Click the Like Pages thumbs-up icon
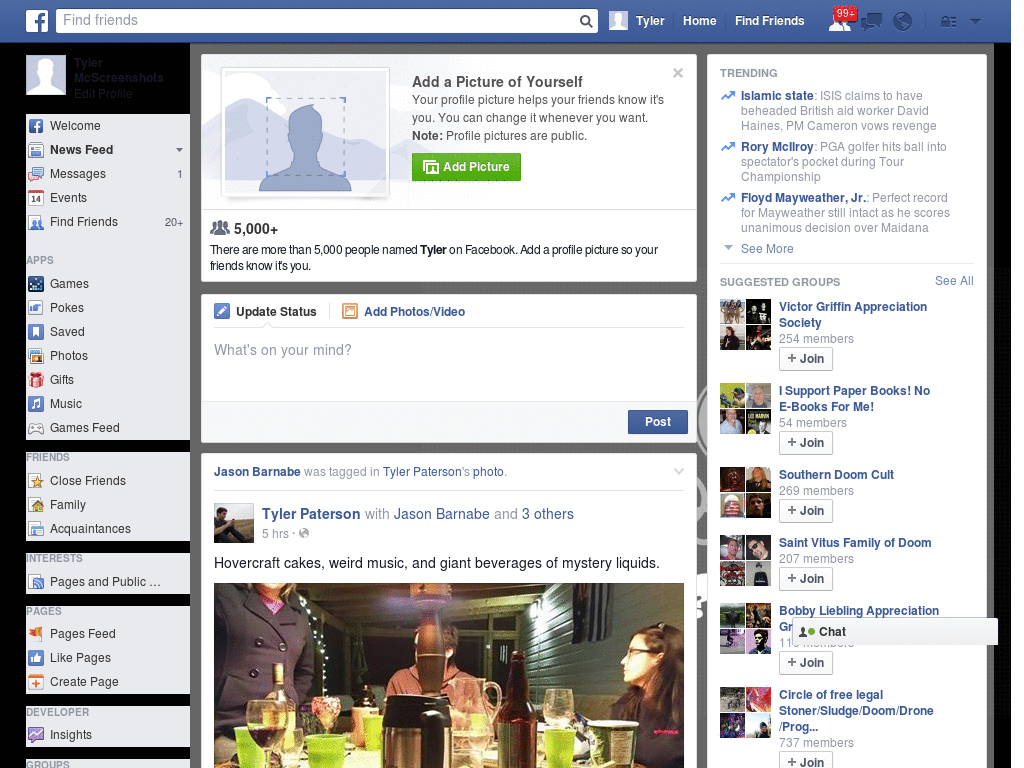Viewport: 1024px width, 768px height. (x=36, y=658)
